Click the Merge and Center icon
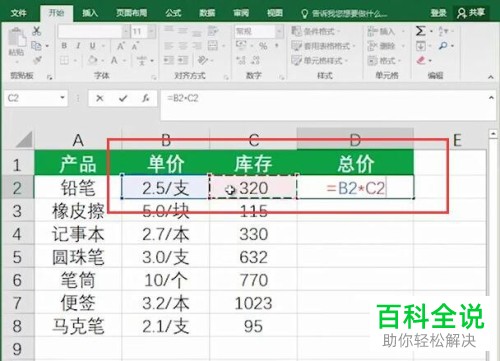This screenshot has height=361, width=500. (213, 46)
